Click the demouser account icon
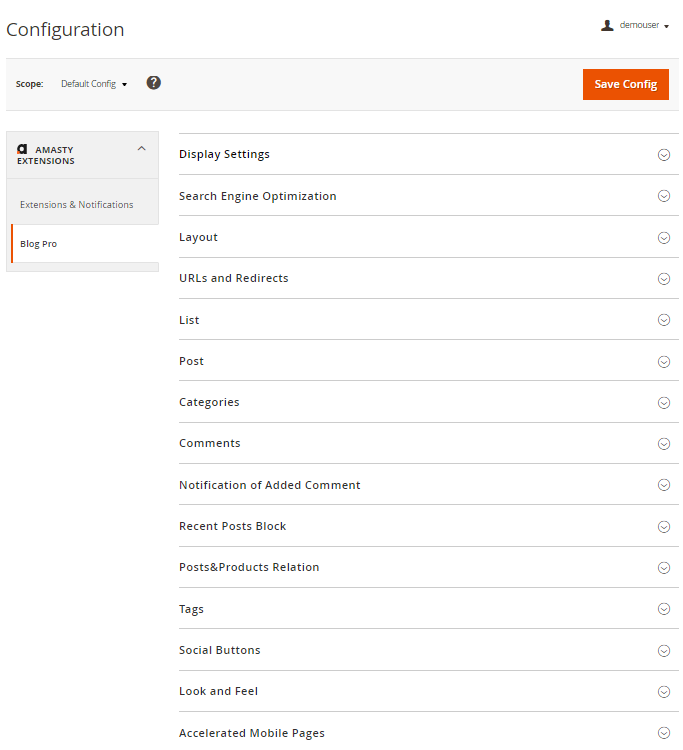Screen dimensions: 683x750 [x=607, y=25]
